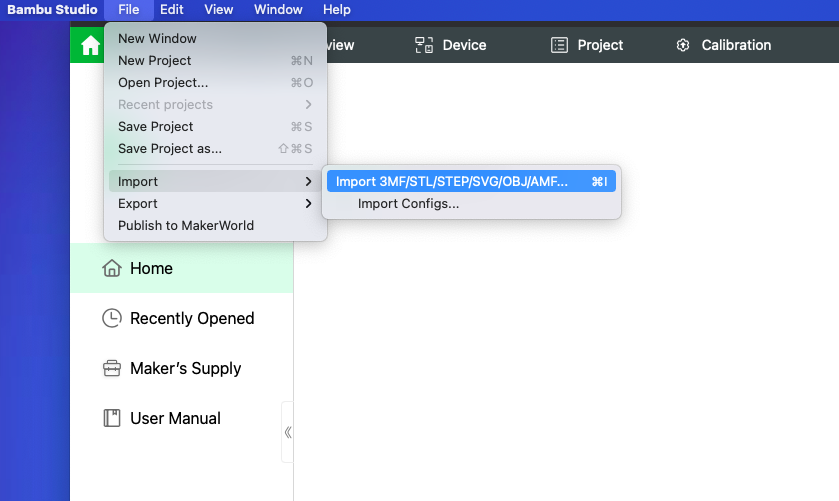Select Open Project... menu entry
839x501 pixels.
click(x=215, y=82)
